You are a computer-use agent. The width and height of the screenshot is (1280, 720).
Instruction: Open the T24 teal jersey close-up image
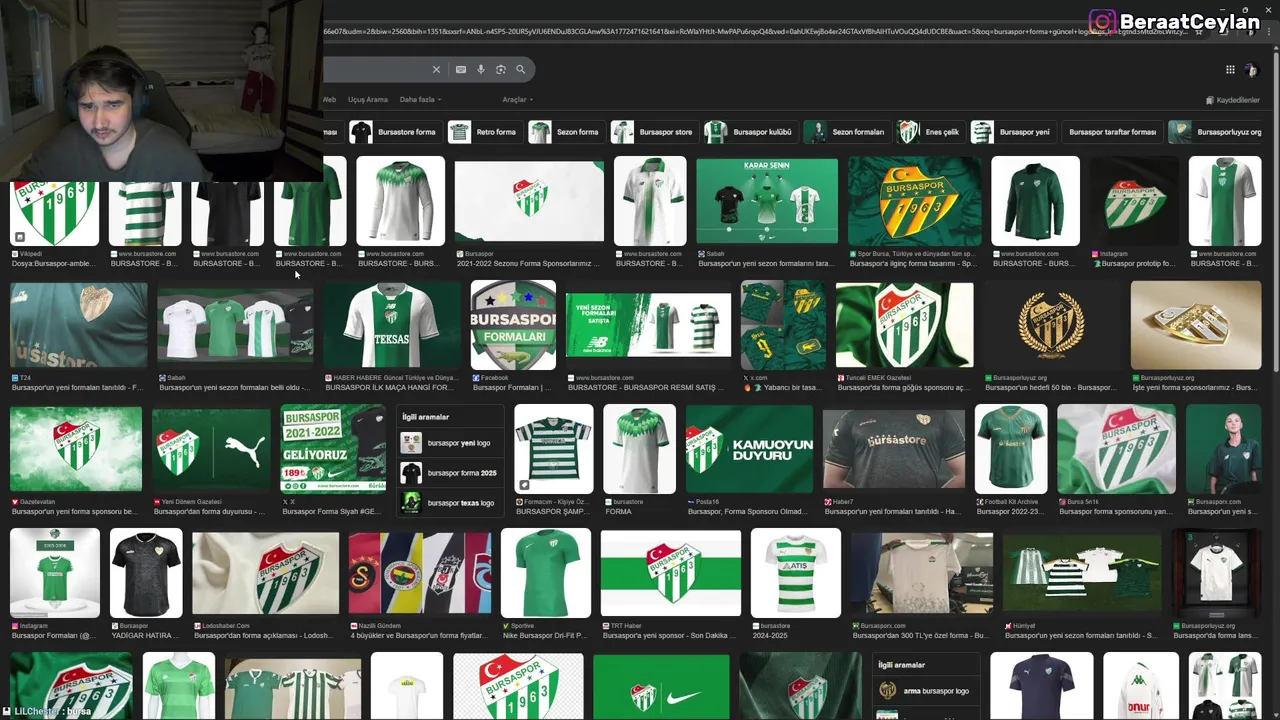[x=78, y=325]
